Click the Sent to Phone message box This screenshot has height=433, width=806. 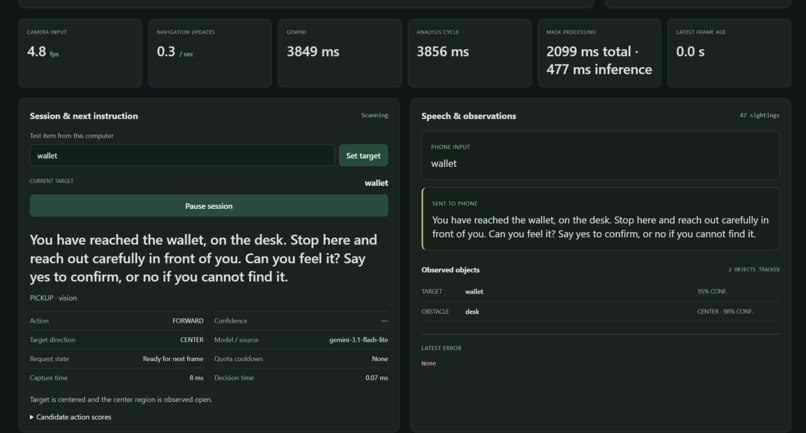[x=600, y=219]
